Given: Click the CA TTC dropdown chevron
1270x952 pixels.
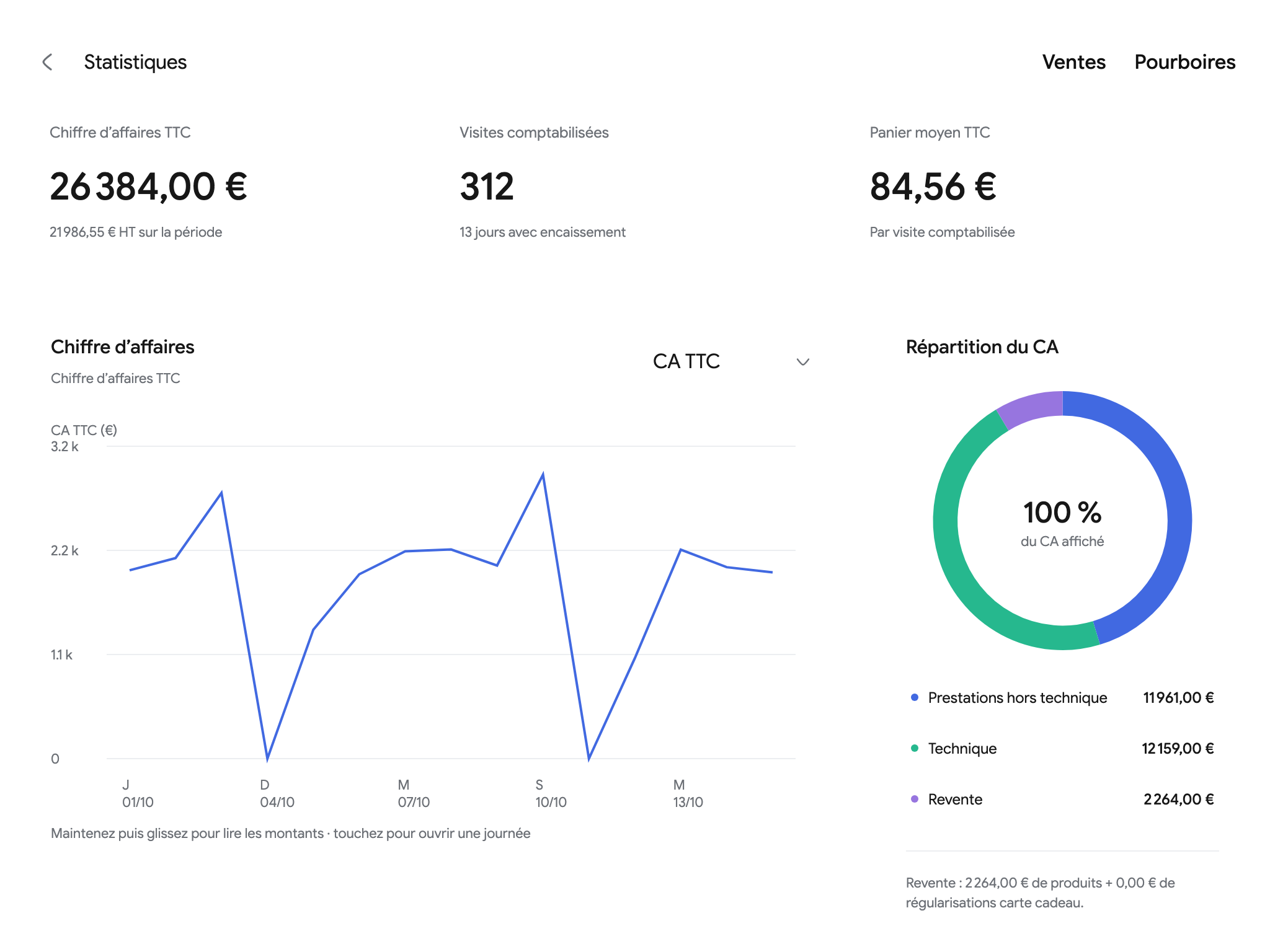Looking at the screenshot, I should pyautogui.click(x=803, y=362).
